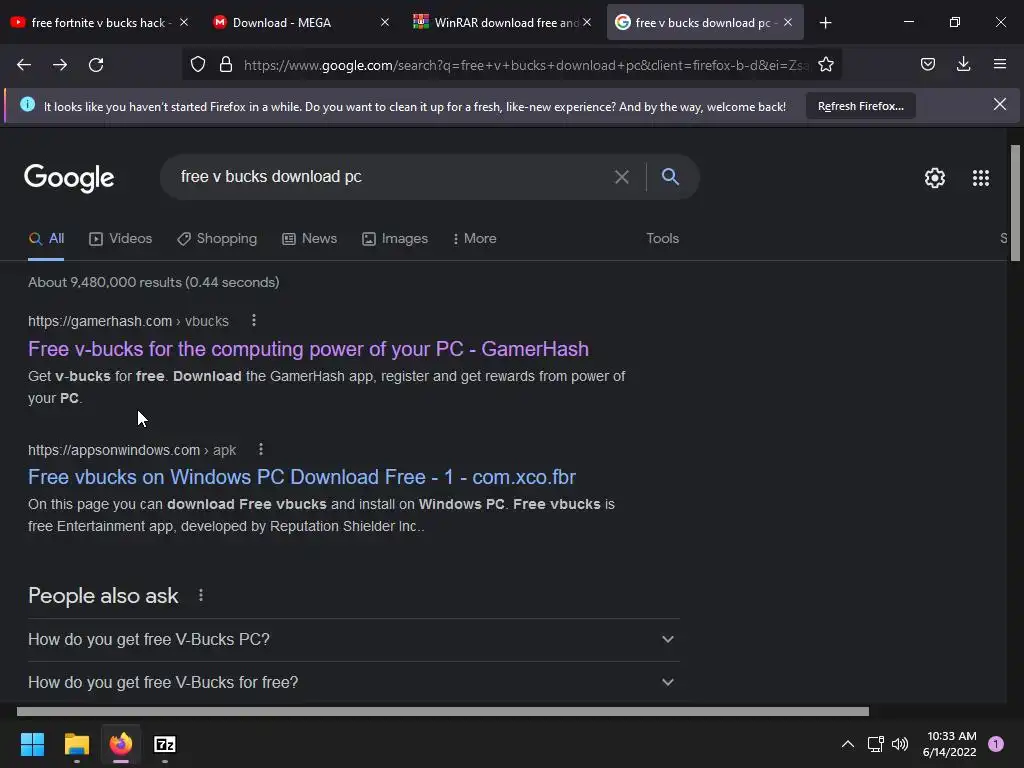Open the notification center badge
This screenshot has height=768, width=1024.
tap(996, 744)
